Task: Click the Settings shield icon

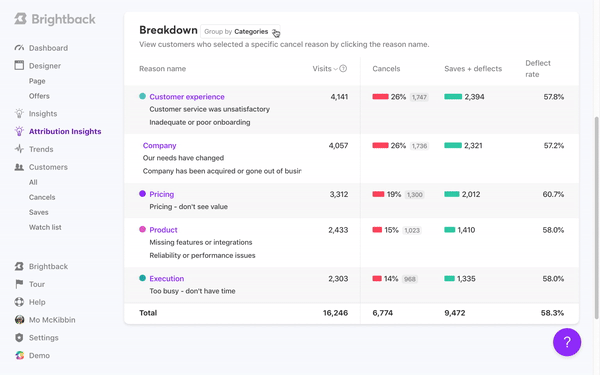Action: 19,338
